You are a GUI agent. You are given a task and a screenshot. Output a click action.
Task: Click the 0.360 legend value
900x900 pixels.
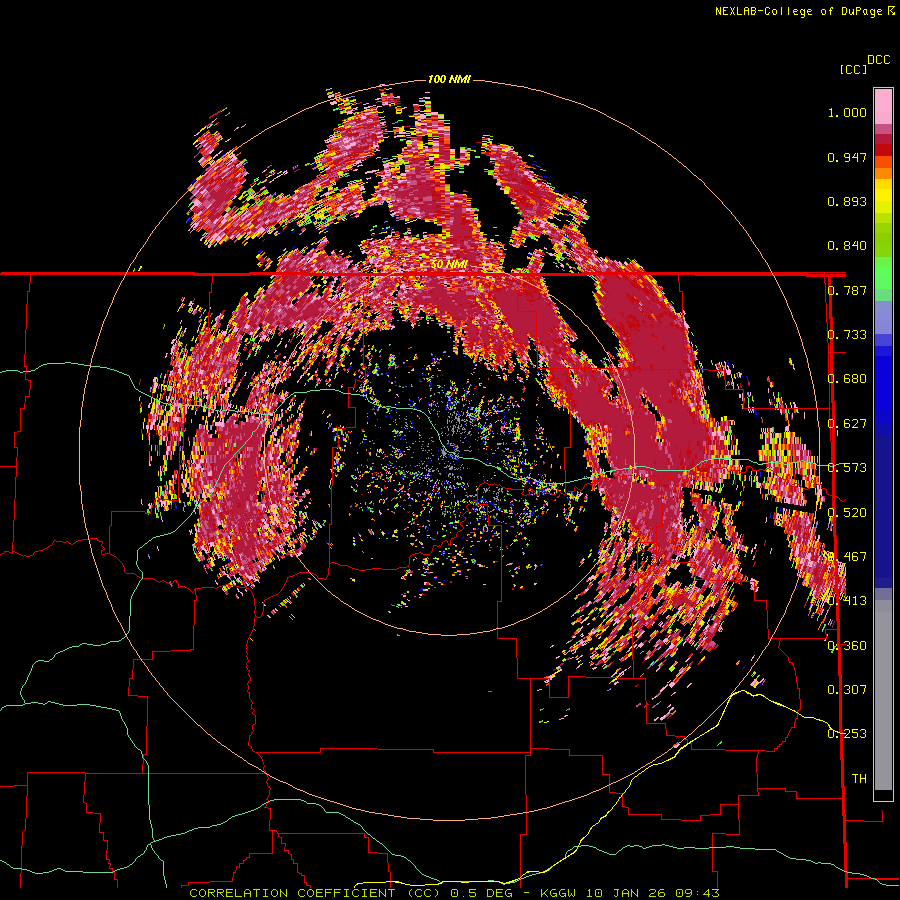tap(847, 646)
